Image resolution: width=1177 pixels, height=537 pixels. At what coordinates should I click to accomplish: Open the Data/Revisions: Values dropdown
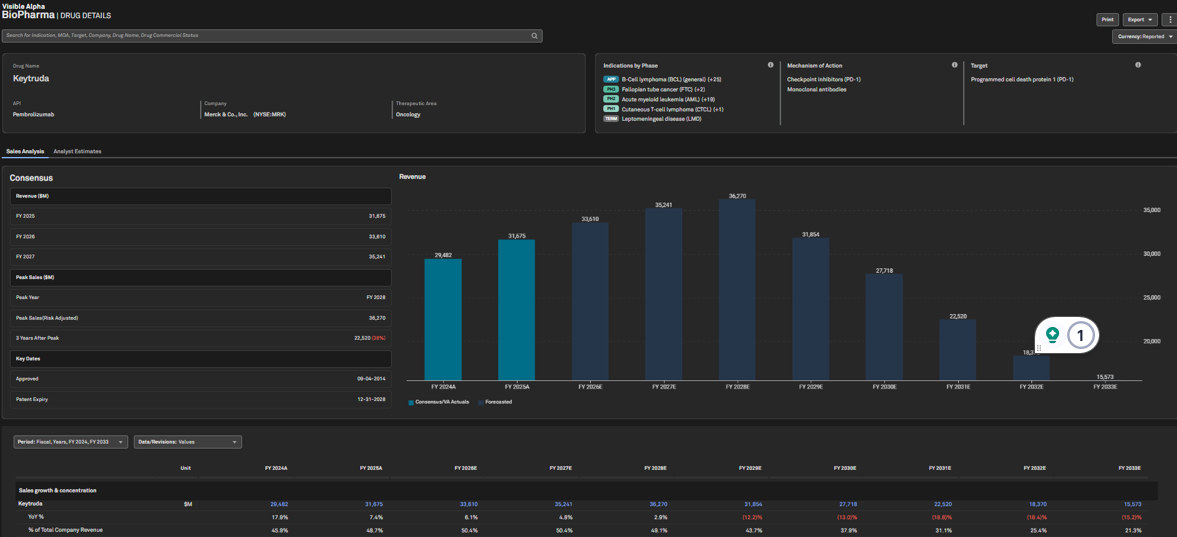pyautogui.click(x=187, y=442)
